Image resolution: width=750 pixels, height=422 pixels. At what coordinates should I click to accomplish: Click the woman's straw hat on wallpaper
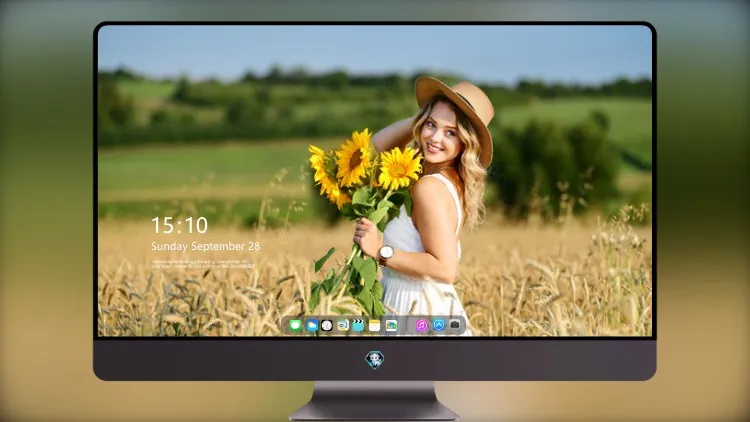point(457,112)
